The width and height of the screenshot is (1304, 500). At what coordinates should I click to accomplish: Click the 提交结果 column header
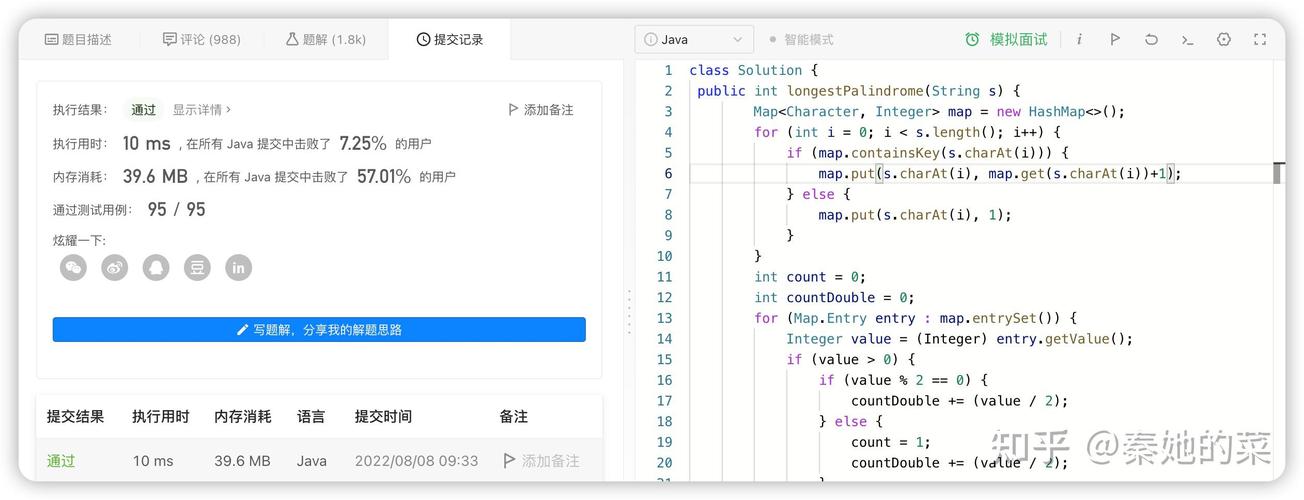(x=75, y=417)
